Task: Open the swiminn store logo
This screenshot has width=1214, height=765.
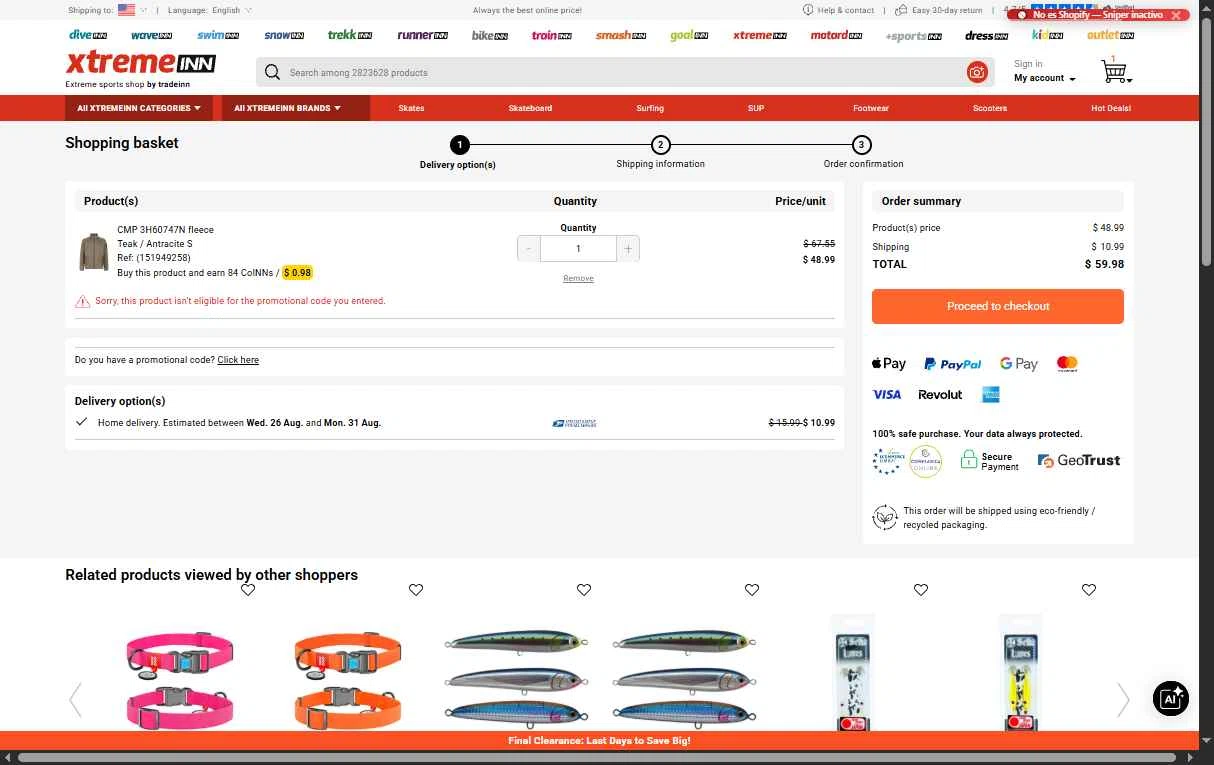Action: pos(218,35)
